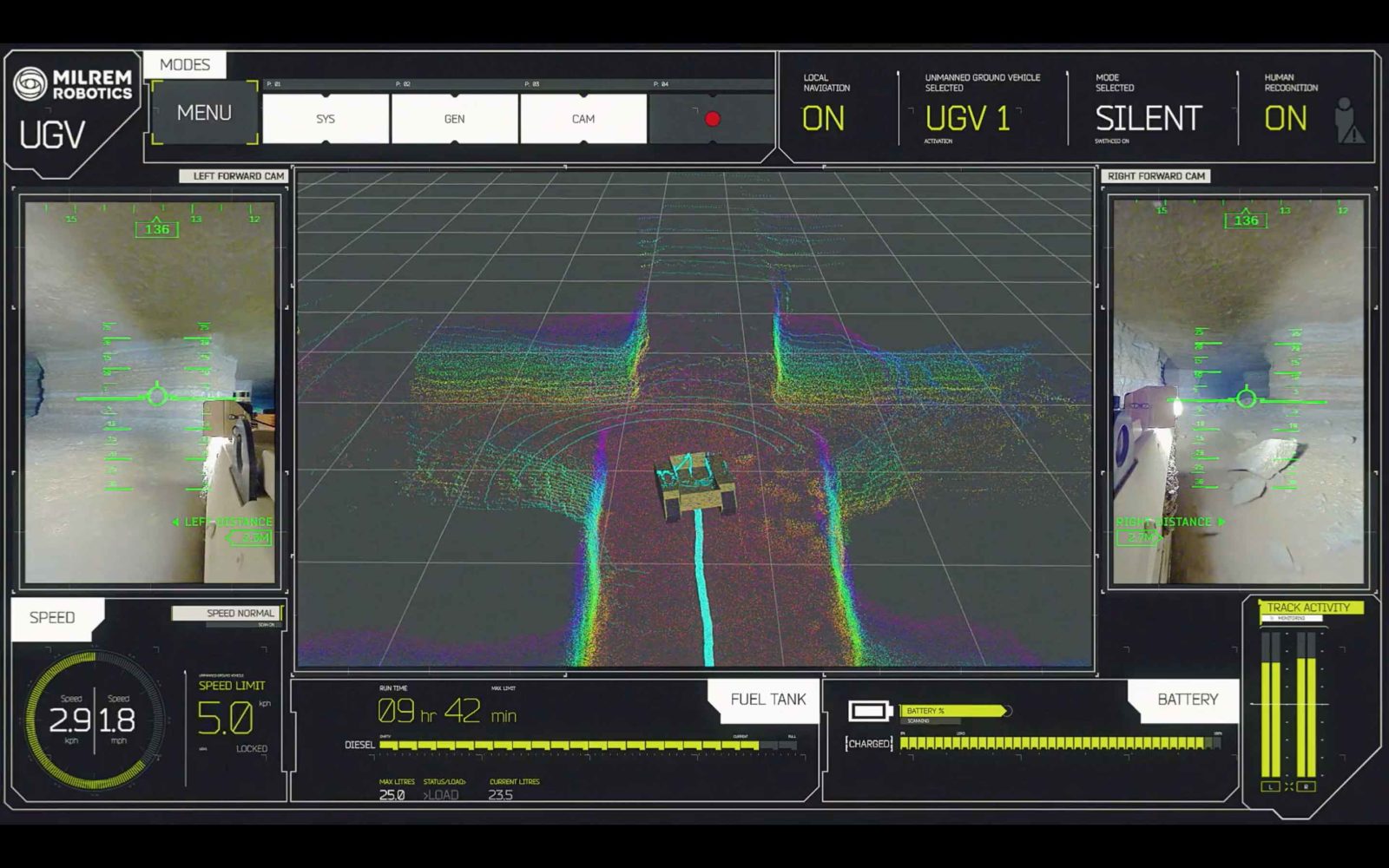Toggle the speed limit LOCKED state

[x=252, y=749]
